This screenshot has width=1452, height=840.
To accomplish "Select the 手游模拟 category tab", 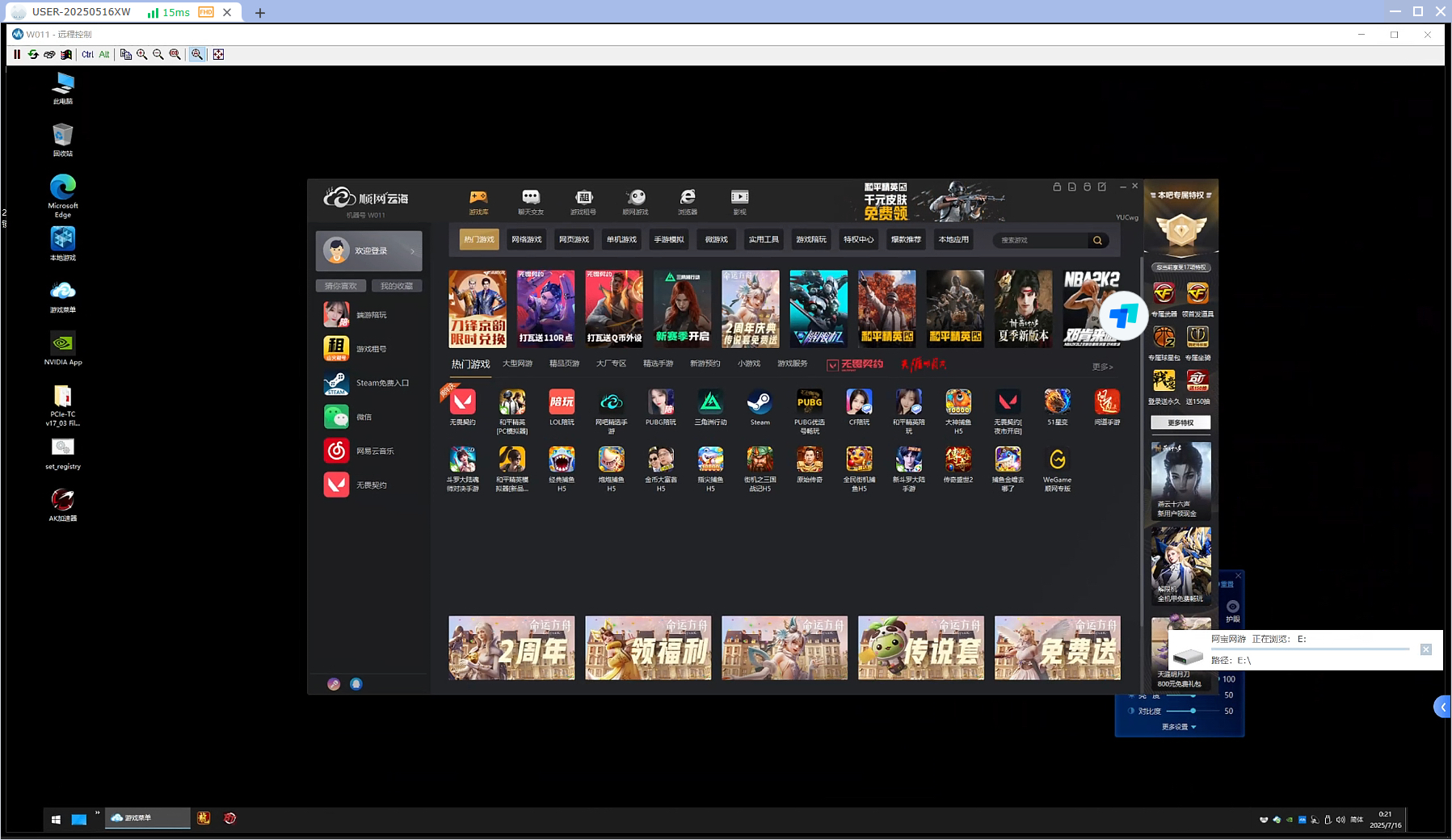I will [x=669, y=240].
